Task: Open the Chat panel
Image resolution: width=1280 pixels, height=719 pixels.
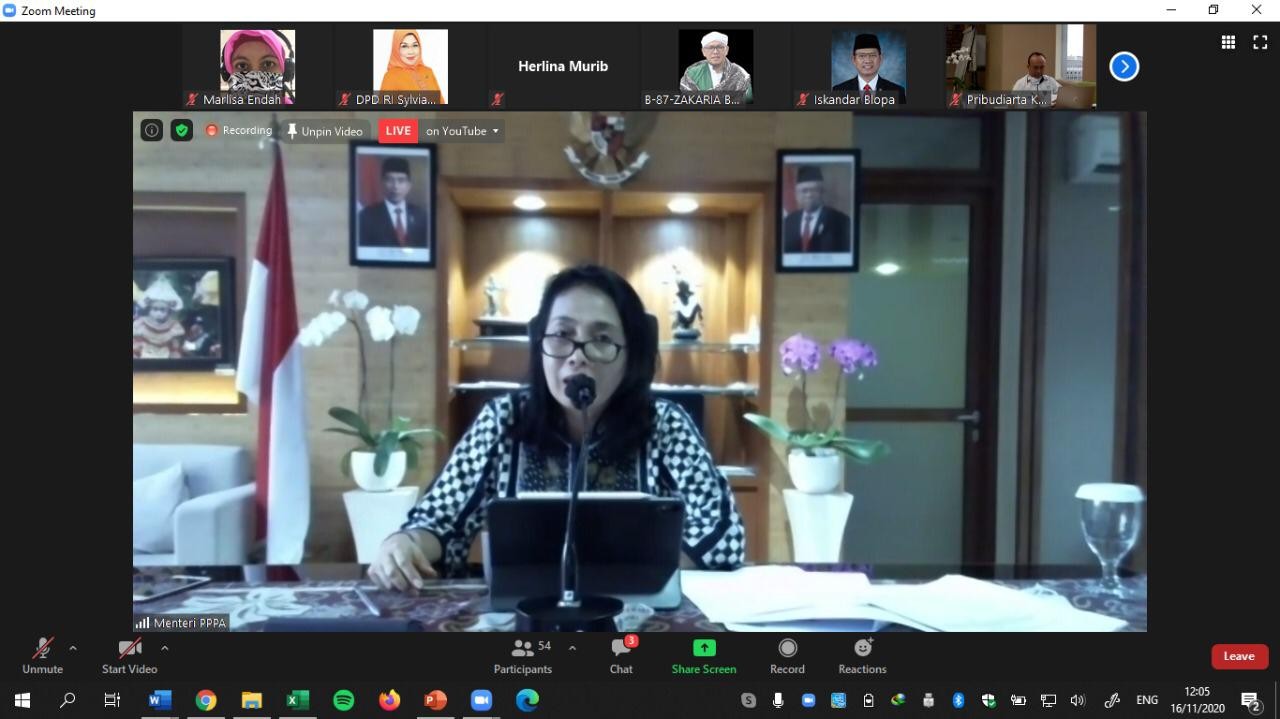Action: 621,656
